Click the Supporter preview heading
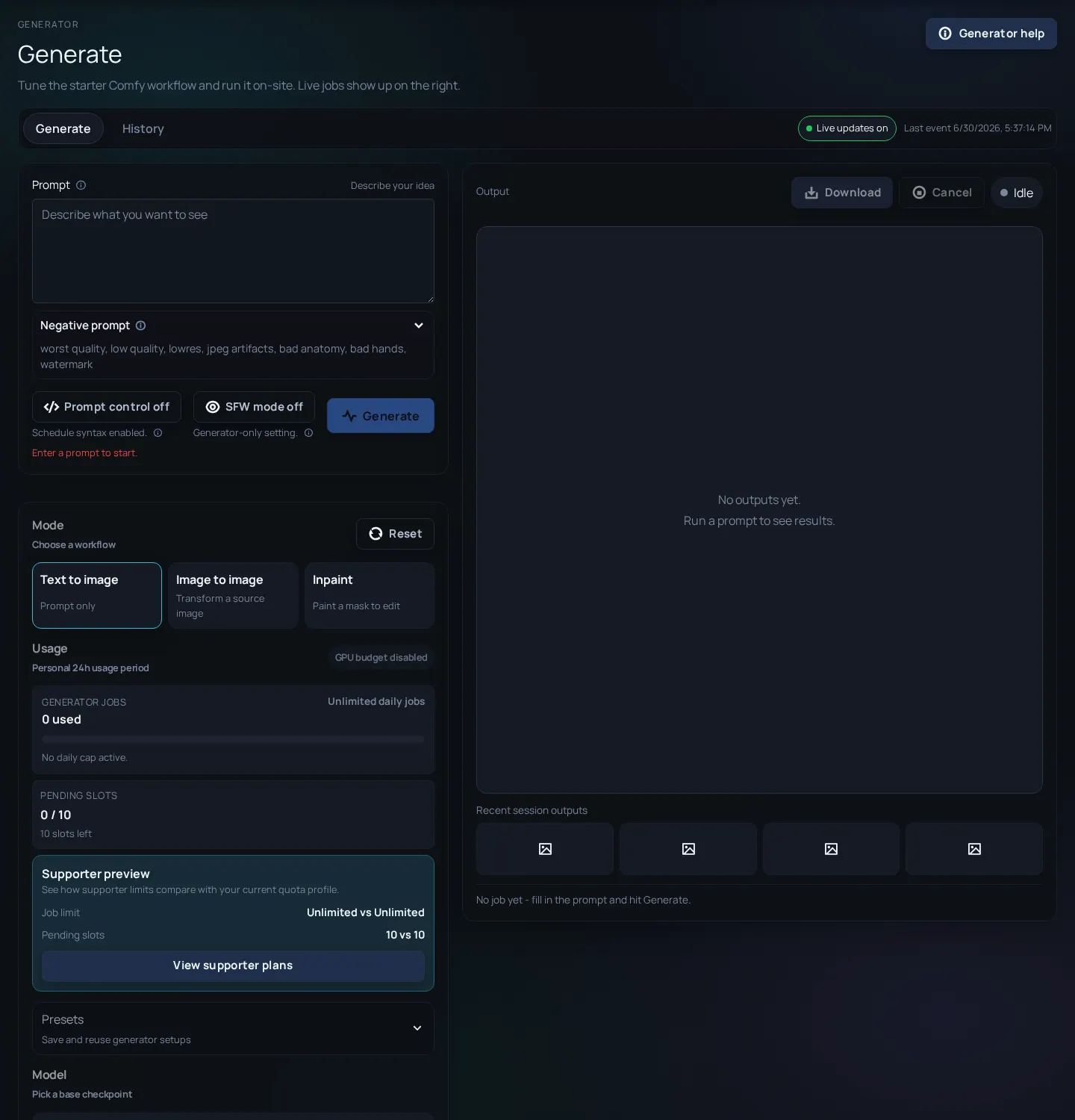 point(96,874)
